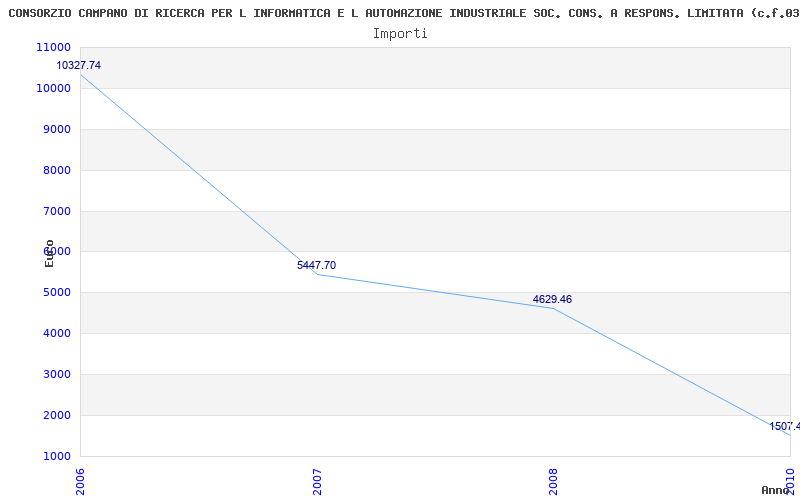Click the 7000 y-axis value
Screen dimensions: 800x500
[x=55, y=211]
